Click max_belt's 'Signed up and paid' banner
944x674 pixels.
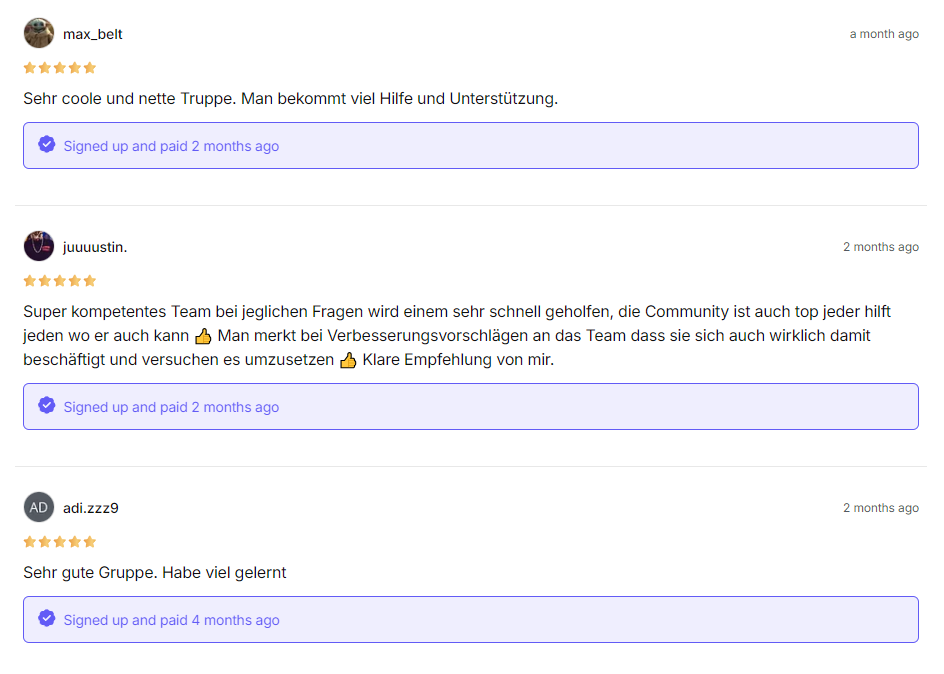471,146
